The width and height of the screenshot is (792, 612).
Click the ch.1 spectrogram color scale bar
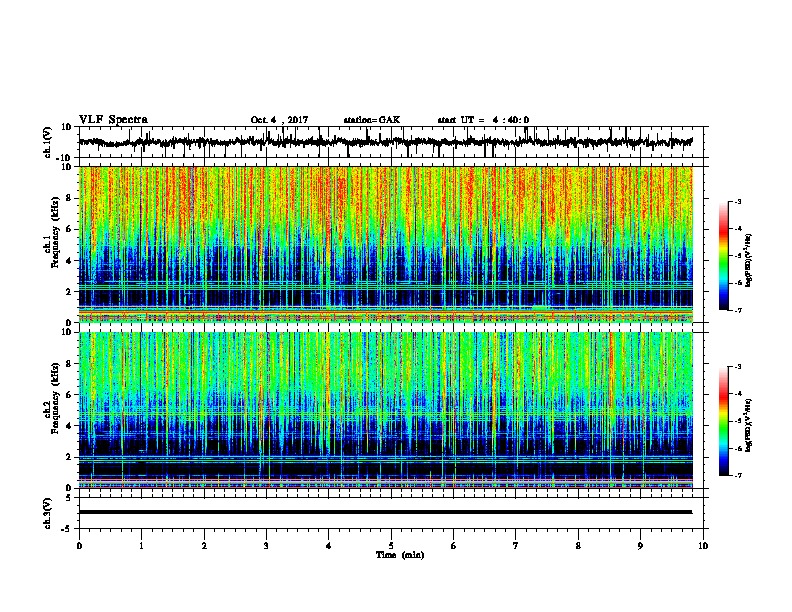(x=724, y=256)
